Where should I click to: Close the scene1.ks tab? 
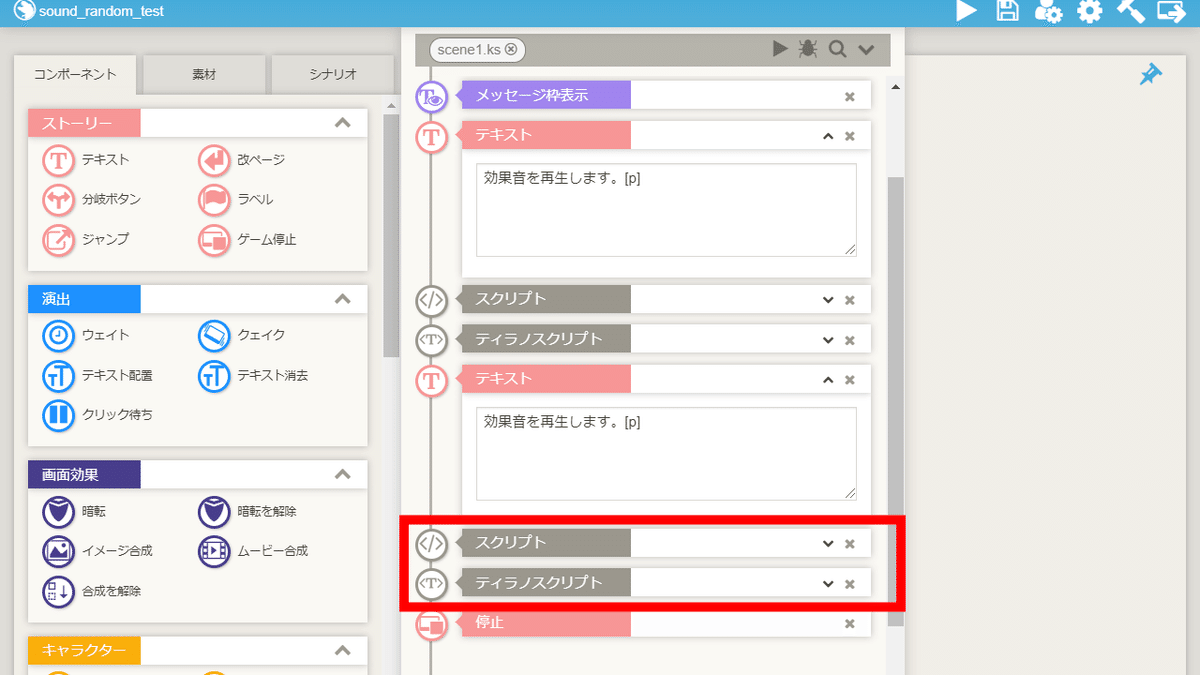click(x=511, y=49)
